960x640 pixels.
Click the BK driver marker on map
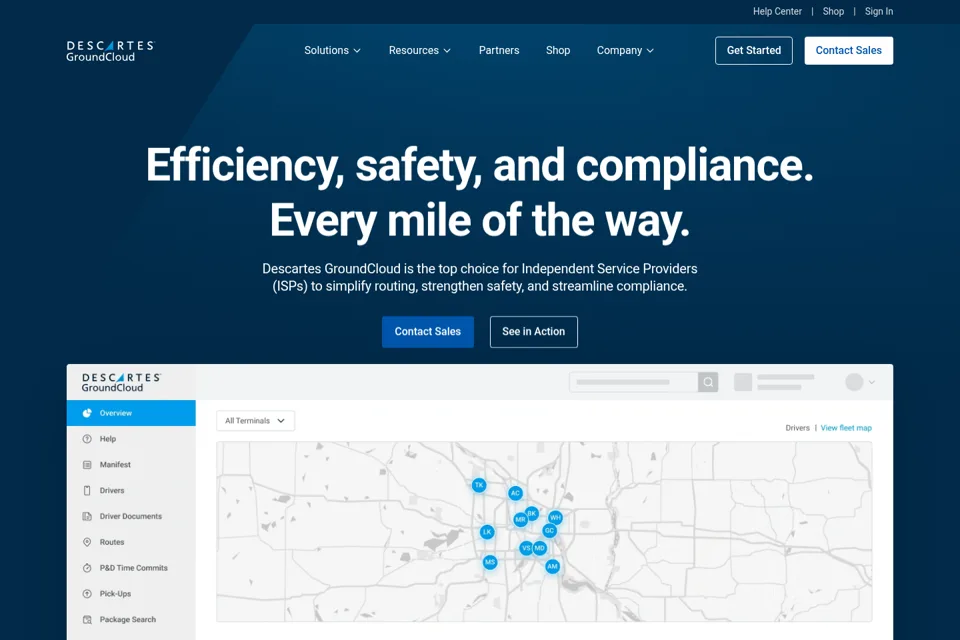pyautogui.click(x=532, y=513)
